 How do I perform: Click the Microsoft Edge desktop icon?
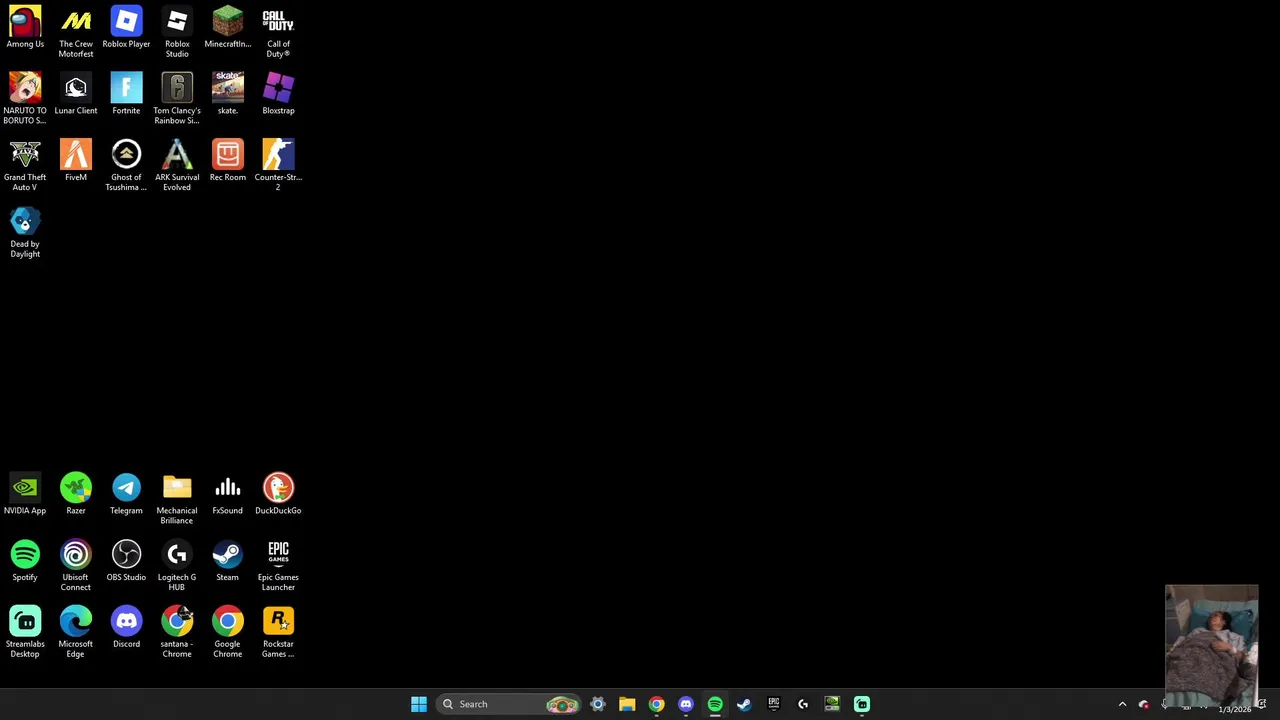76,632
